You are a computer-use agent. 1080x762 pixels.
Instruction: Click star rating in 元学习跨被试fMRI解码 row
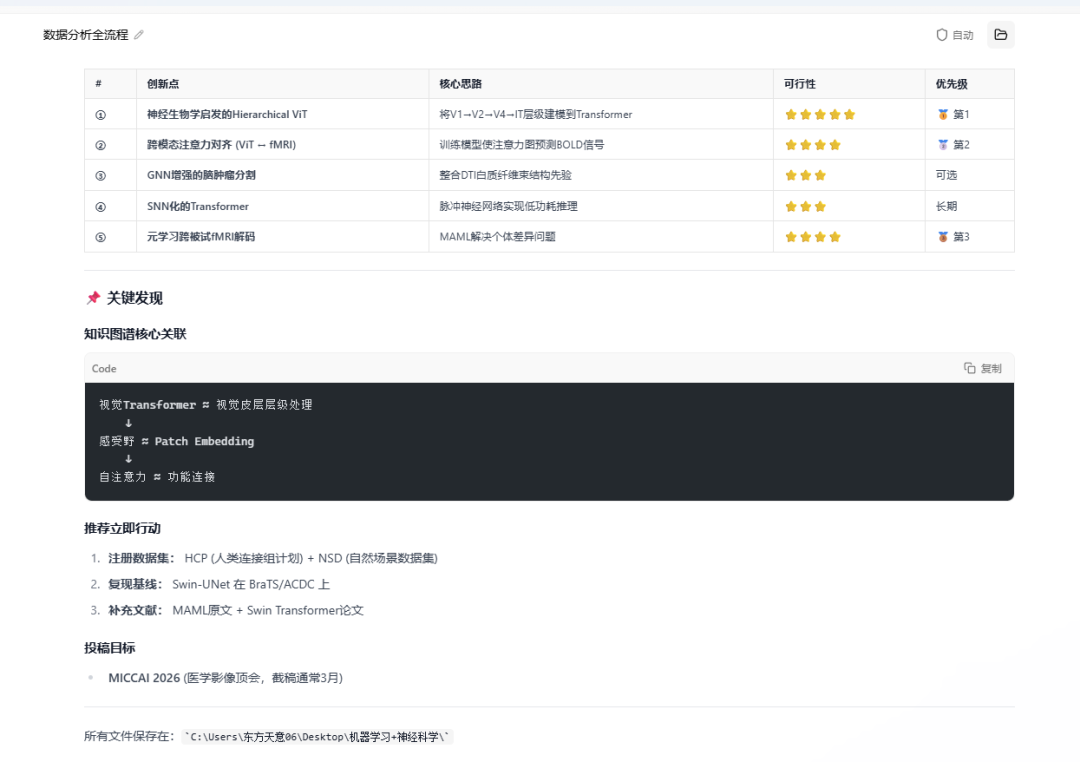point(813,236)
